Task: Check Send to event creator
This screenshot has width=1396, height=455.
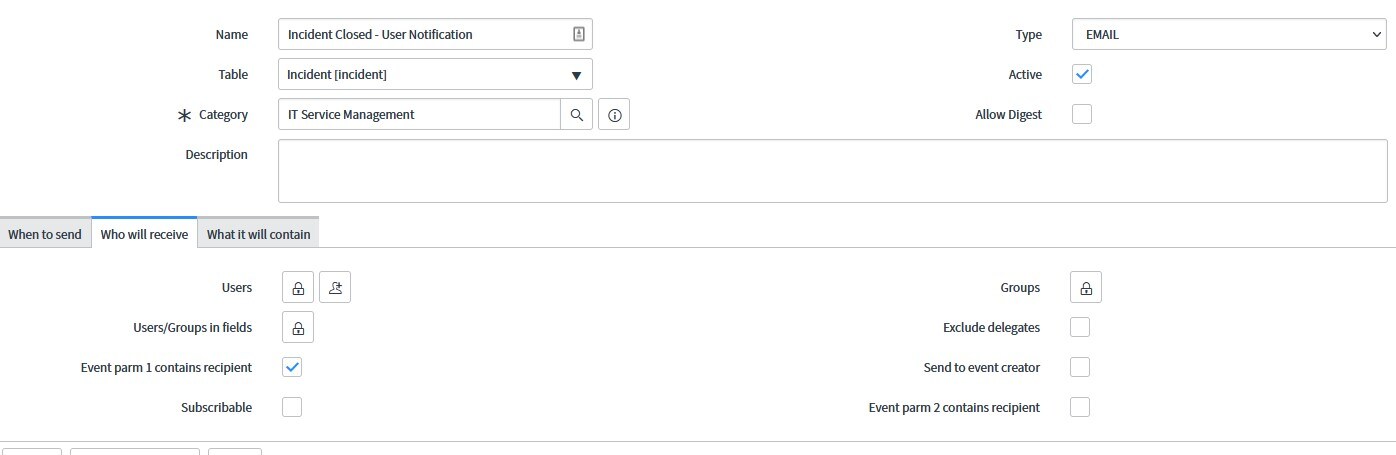Action: (x=1080, y=367)
